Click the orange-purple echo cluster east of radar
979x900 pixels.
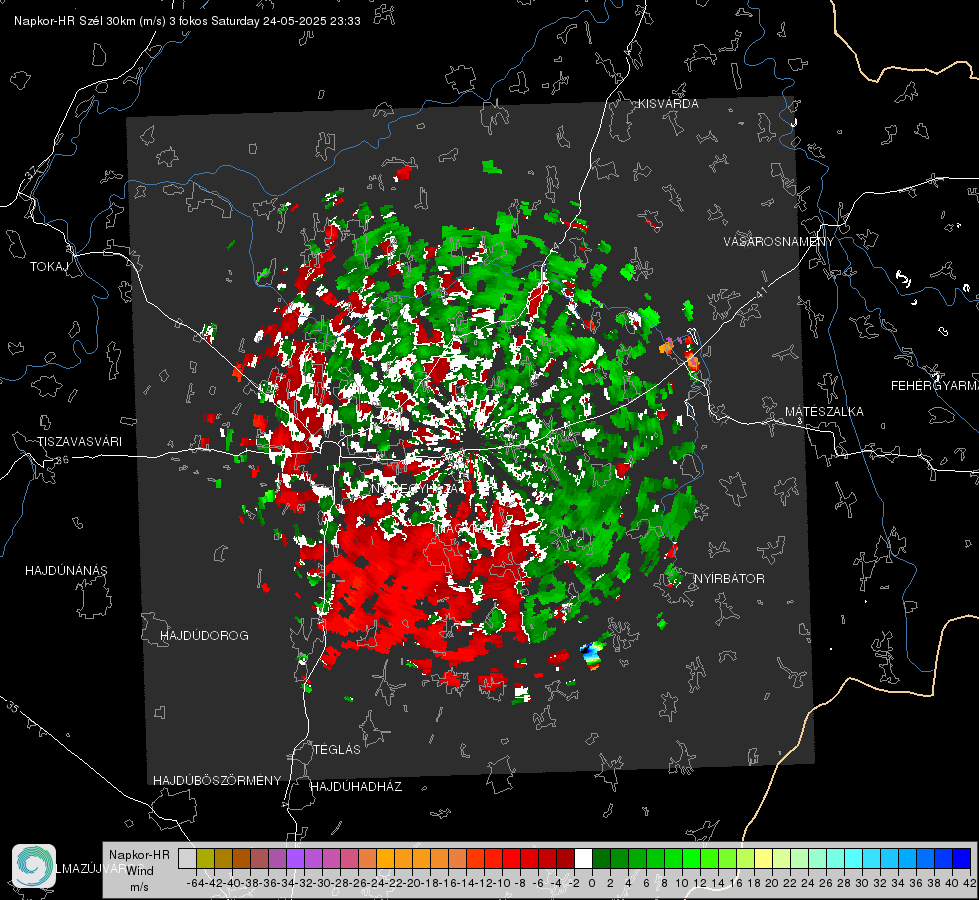(x=681, y=352)
